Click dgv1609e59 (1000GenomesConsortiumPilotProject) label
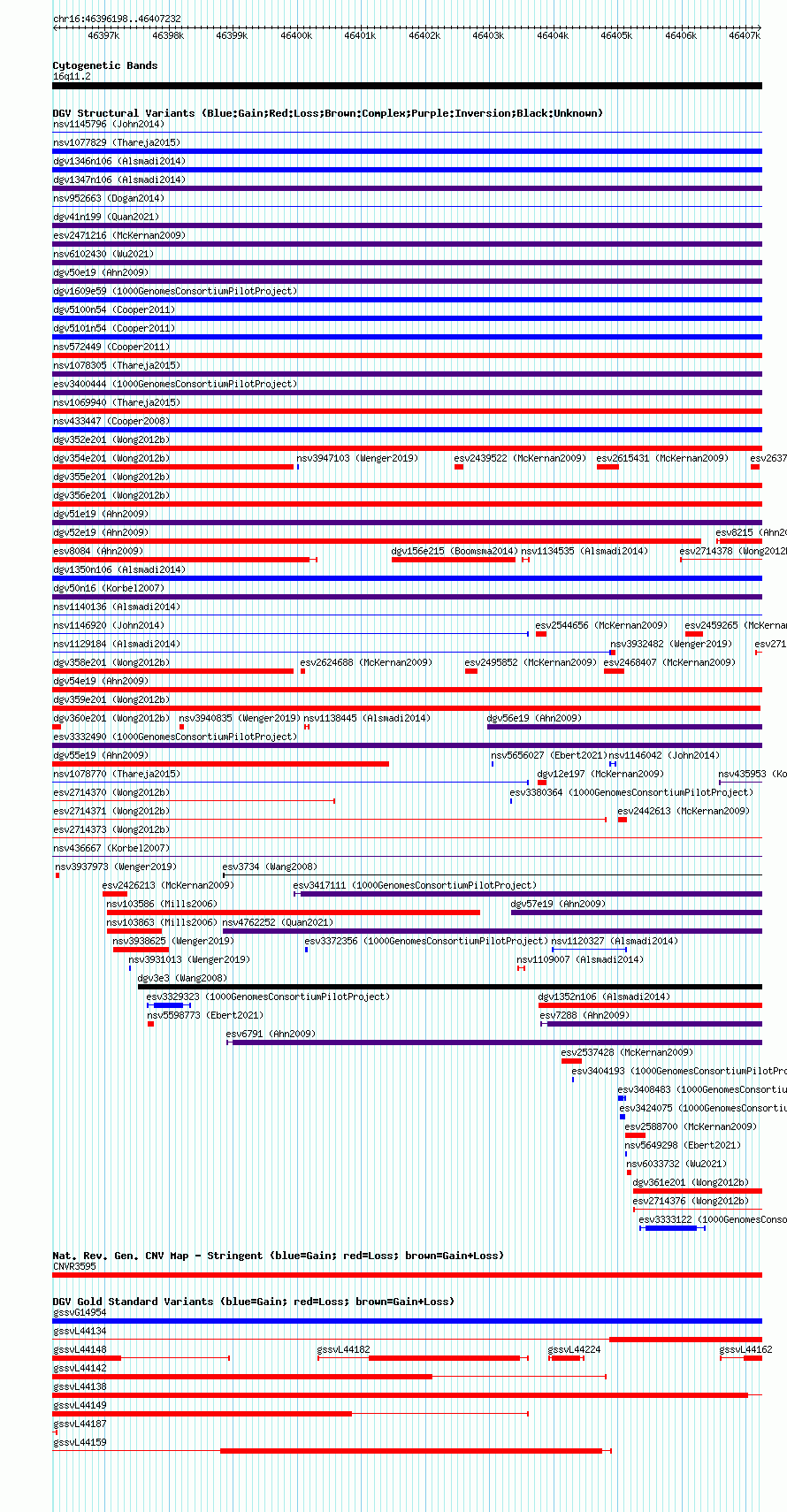Screen dimensions: 787x1512 175,291
